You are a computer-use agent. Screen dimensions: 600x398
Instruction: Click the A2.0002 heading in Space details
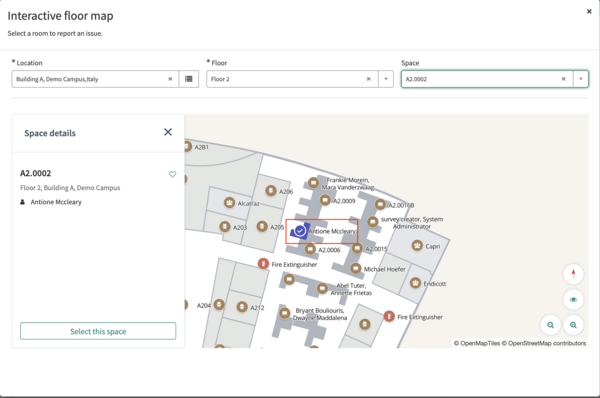36,173
